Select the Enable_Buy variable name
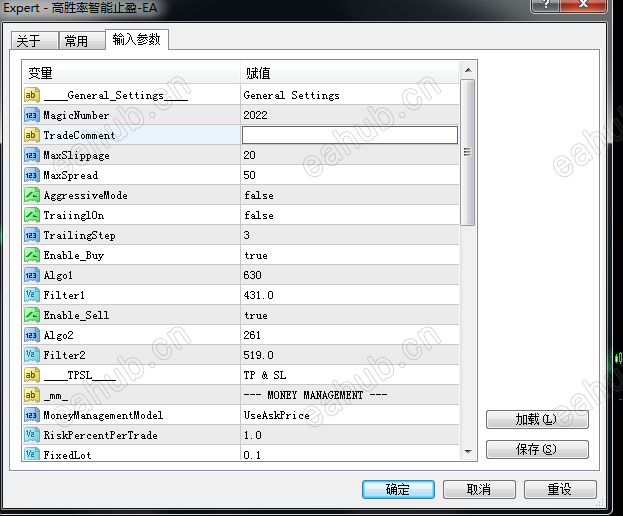 coord(74,255)
